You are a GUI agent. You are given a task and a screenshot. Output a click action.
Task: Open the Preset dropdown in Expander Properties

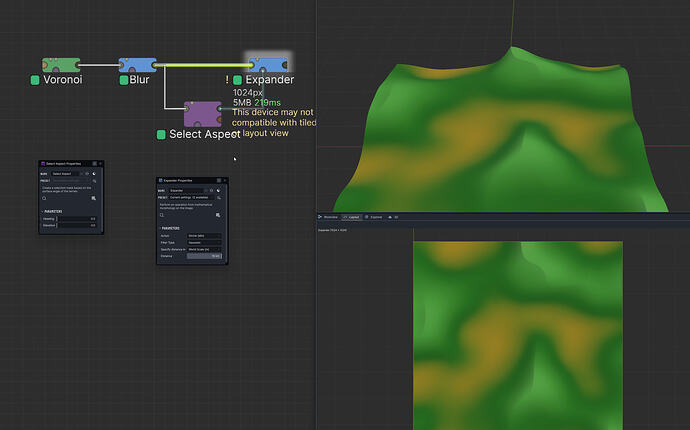coord(191,198)
